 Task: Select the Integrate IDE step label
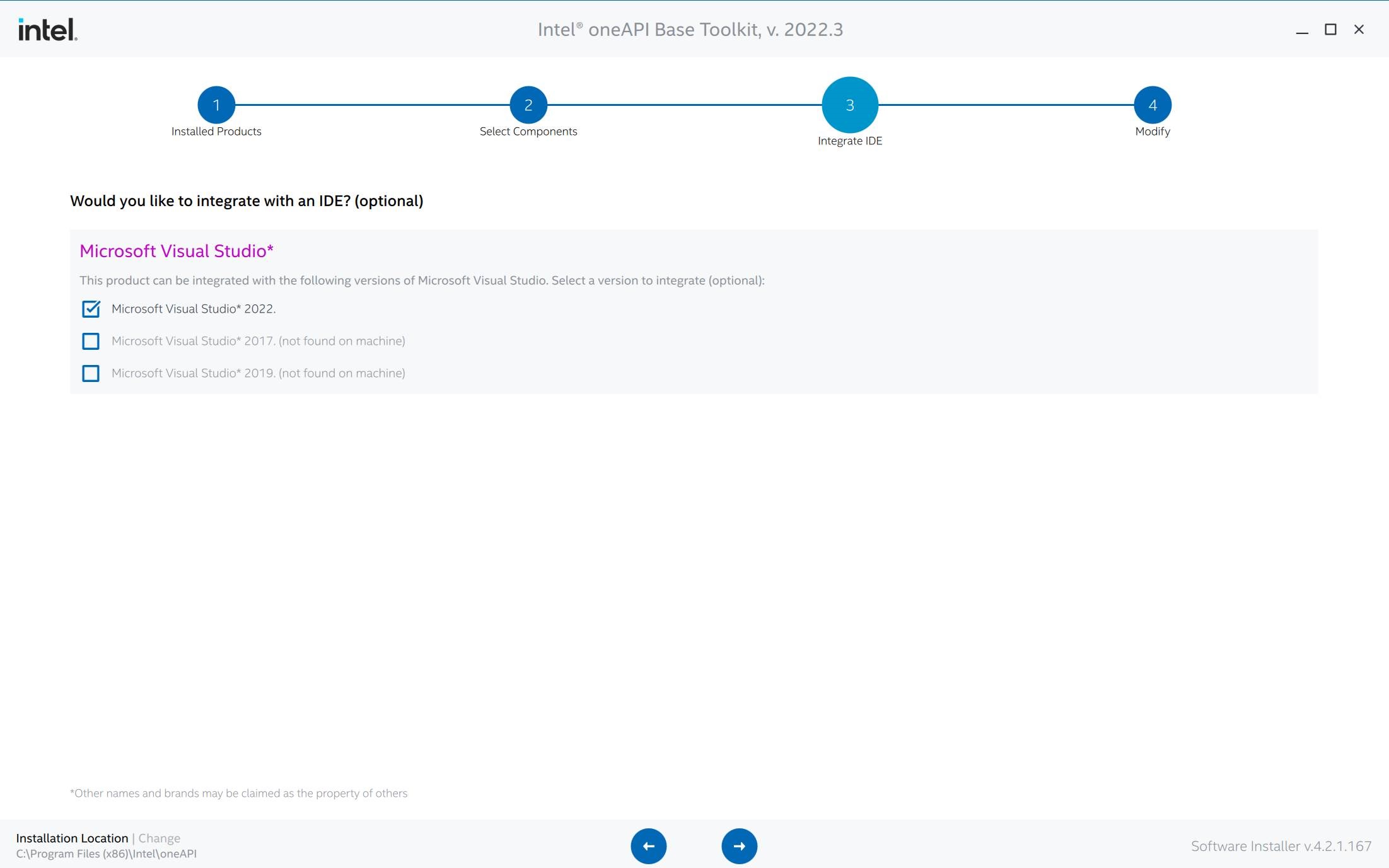[850, 141]
